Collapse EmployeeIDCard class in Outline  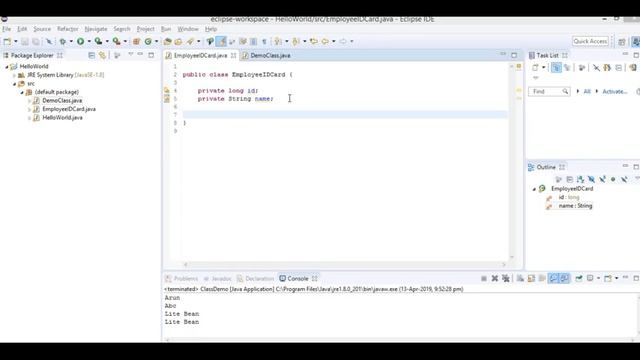534,189
